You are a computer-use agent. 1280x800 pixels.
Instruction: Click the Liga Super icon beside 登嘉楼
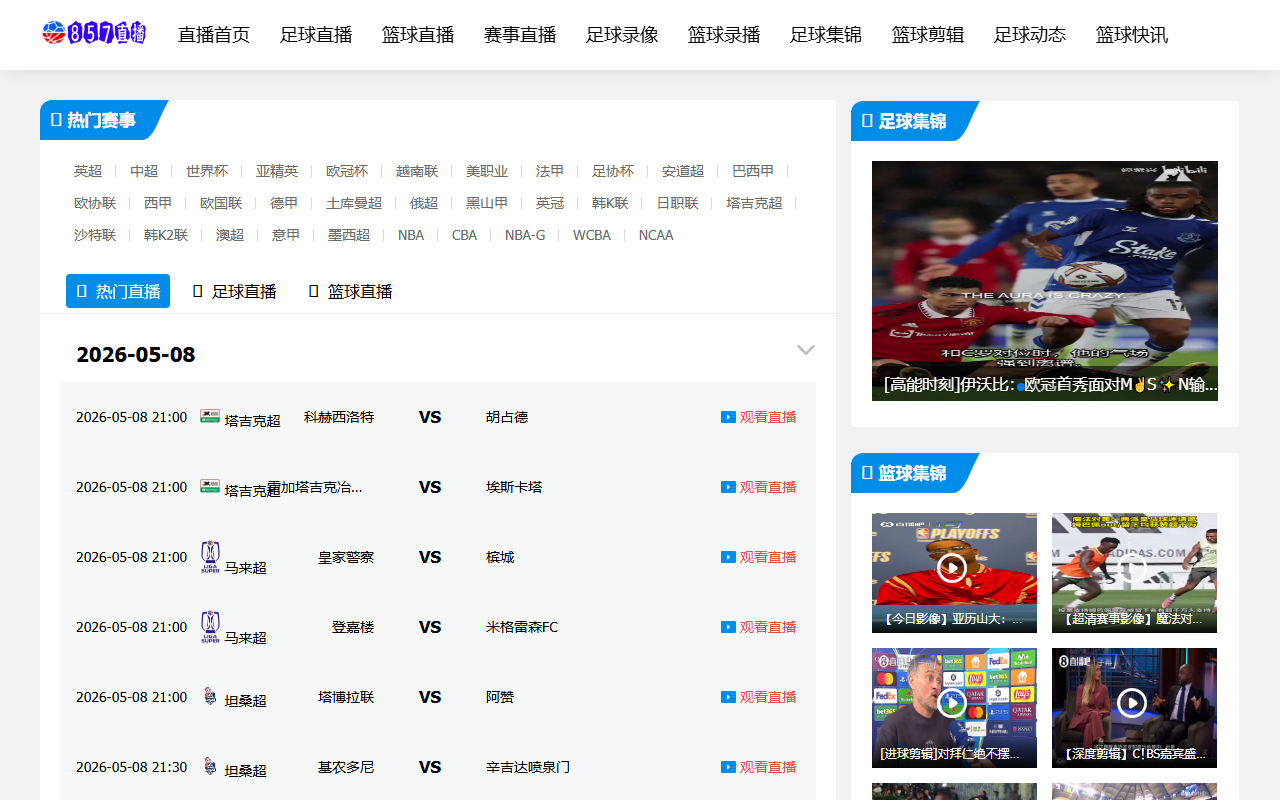click(210, 627)
